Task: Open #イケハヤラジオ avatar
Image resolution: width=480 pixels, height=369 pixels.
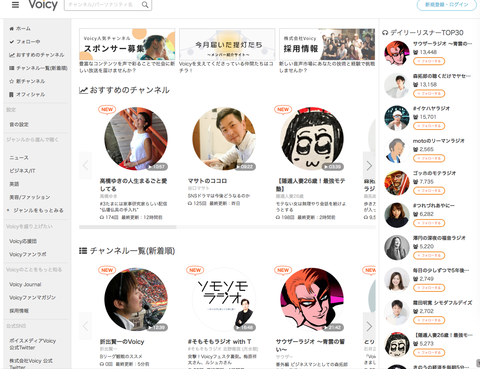Action: coord(397,118)
